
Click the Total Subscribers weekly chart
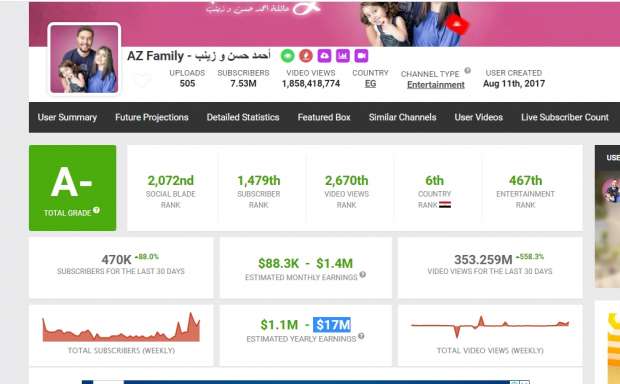[121, 327]
